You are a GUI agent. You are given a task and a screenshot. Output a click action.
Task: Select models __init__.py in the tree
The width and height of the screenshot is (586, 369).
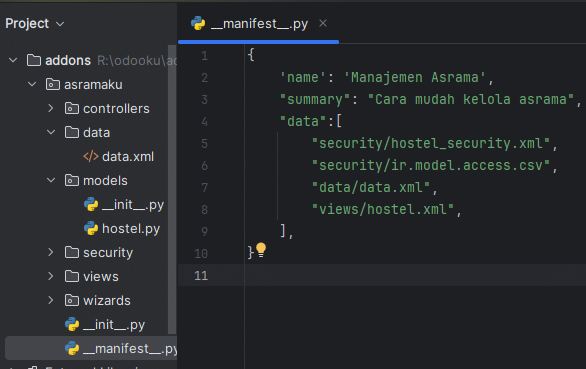124,205
